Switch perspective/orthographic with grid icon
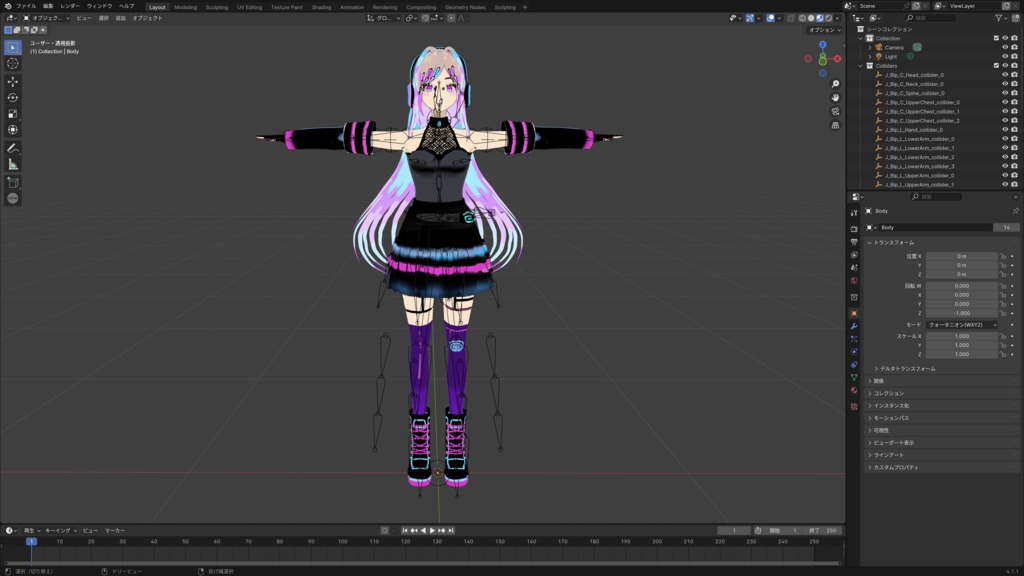This screenshot has width=1024, height=576. [835, 125]
